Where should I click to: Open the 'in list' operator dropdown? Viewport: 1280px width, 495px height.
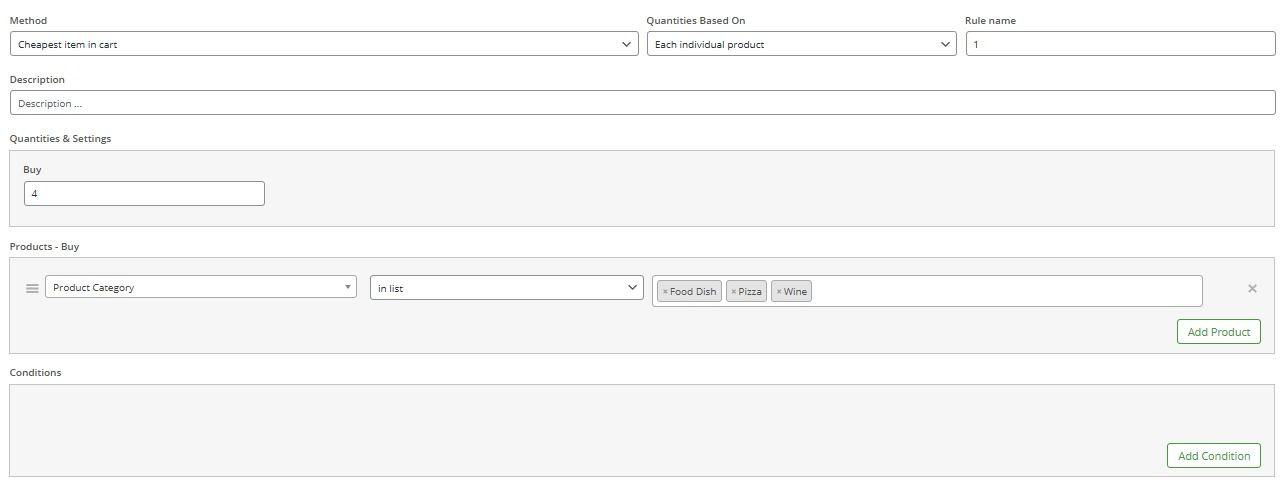click(507, 288)
